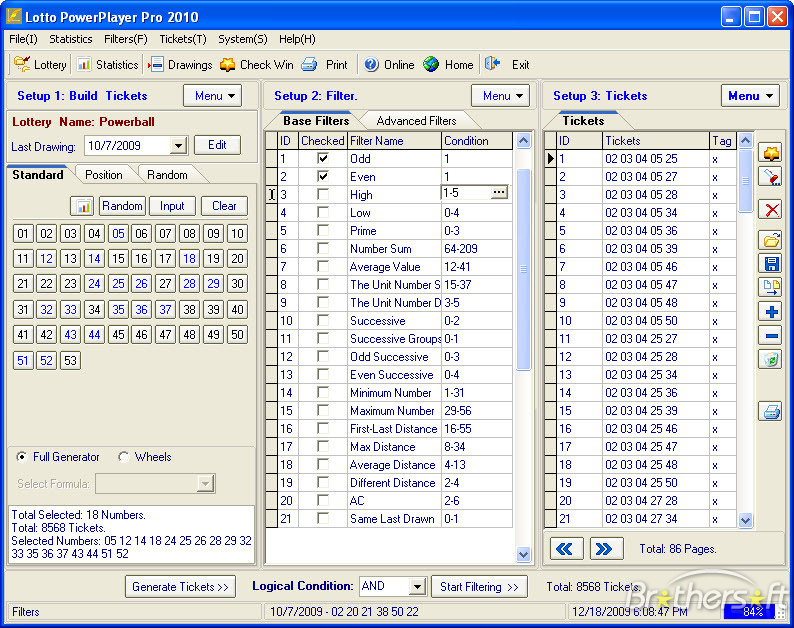
Task: Switch to the Advanced Filters tab
Action: click(x=416, y=121)
